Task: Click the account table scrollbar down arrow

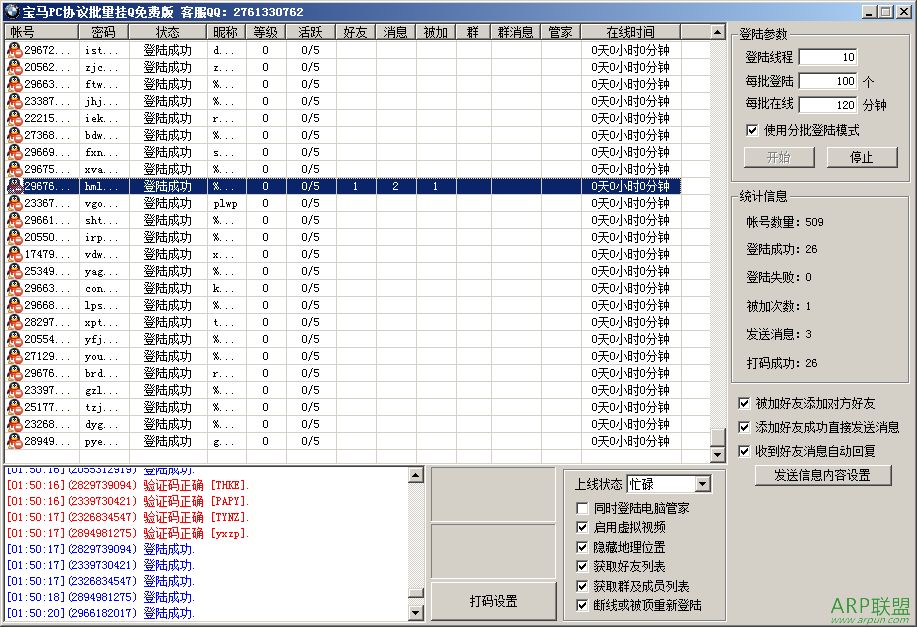Action: 718,454
